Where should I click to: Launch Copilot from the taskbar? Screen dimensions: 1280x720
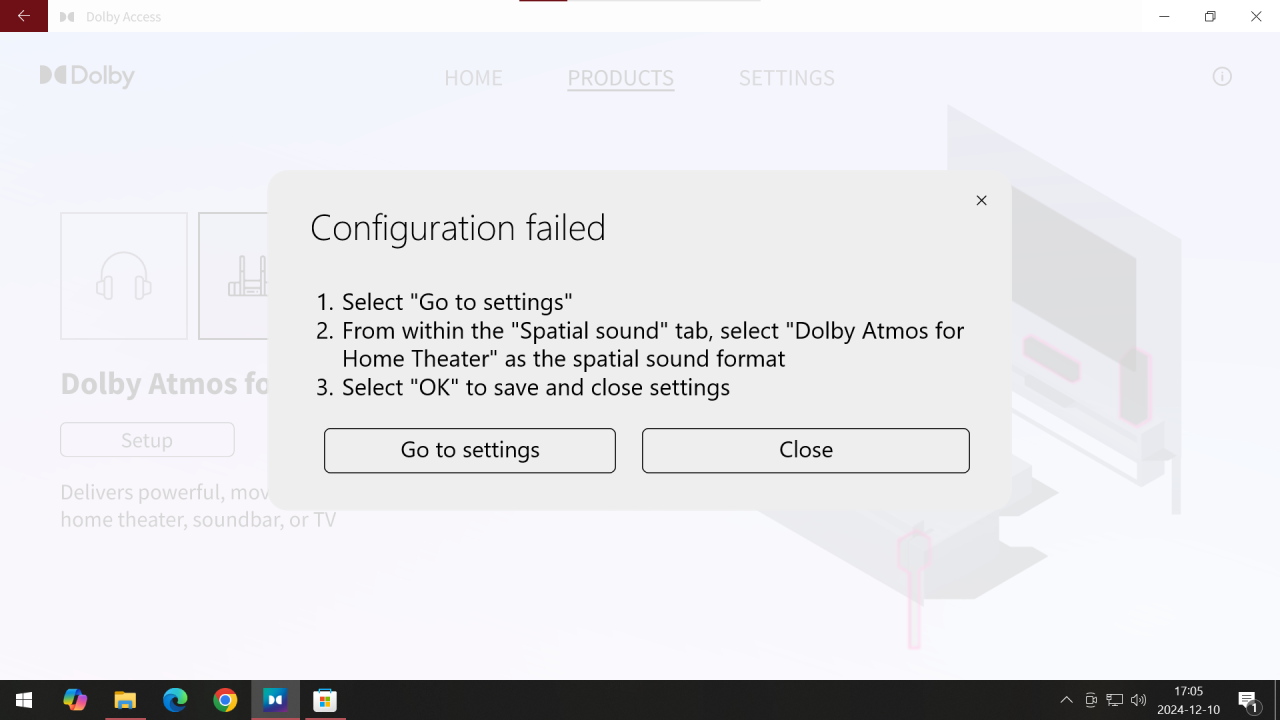(75, 700)
